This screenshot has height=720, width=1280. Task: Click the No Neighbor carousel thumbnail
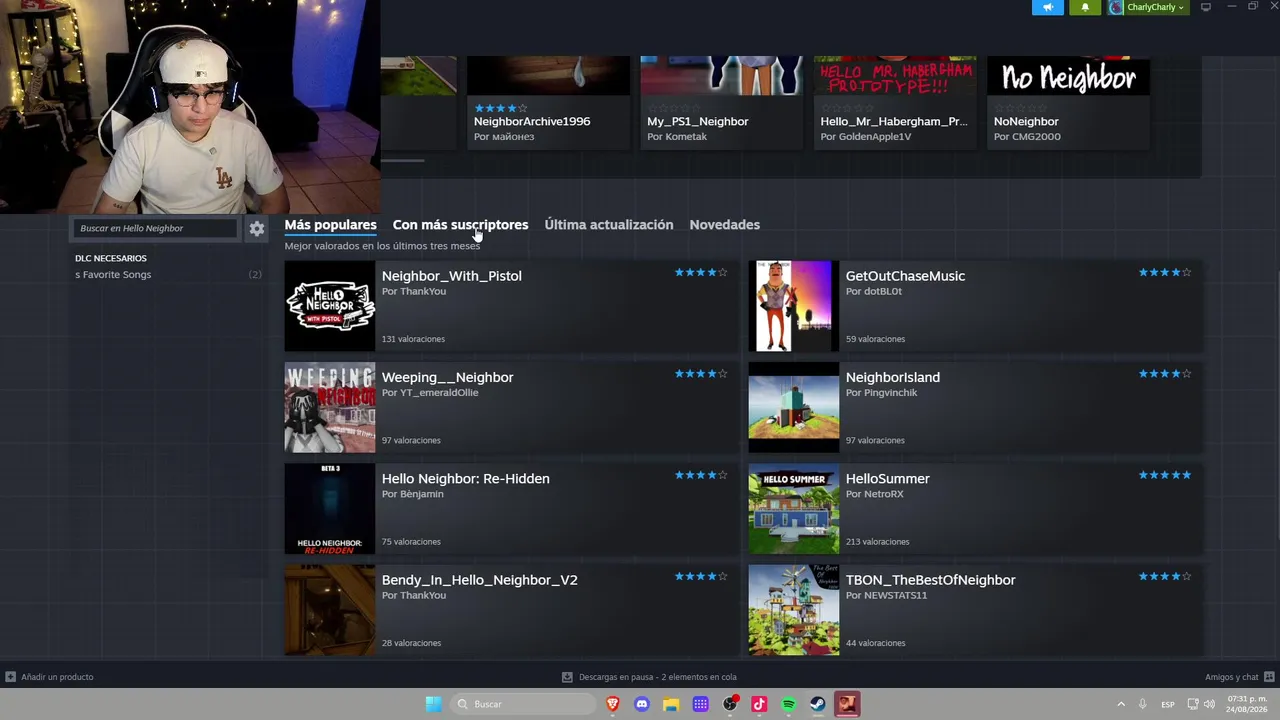(x=1069, y=76)
